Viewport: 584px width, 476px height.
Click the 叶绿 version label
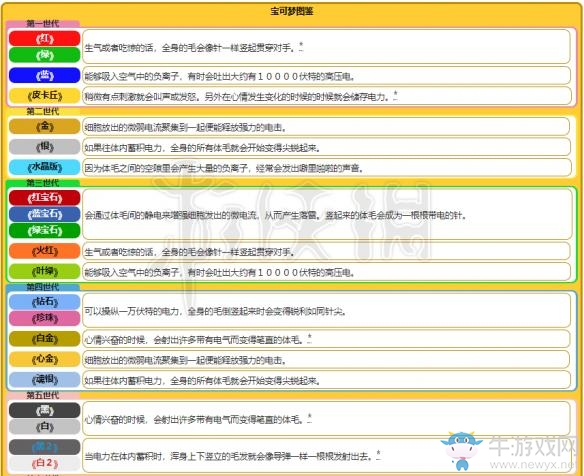coord(45,271)
